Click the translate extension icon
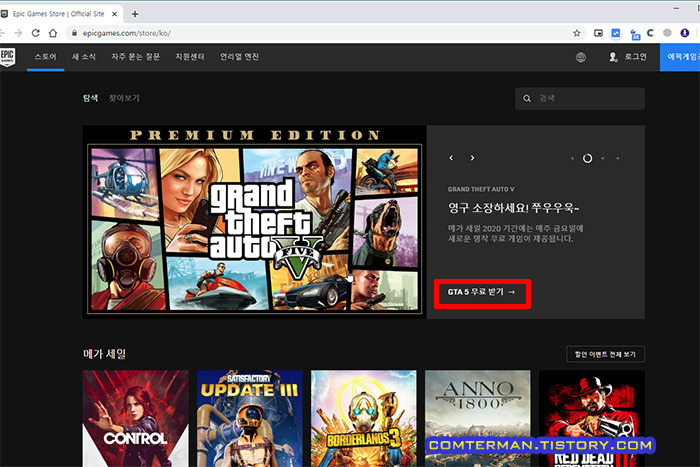This screenshot has width=700, height=467. pyautogui.click(x=635, y=34)
